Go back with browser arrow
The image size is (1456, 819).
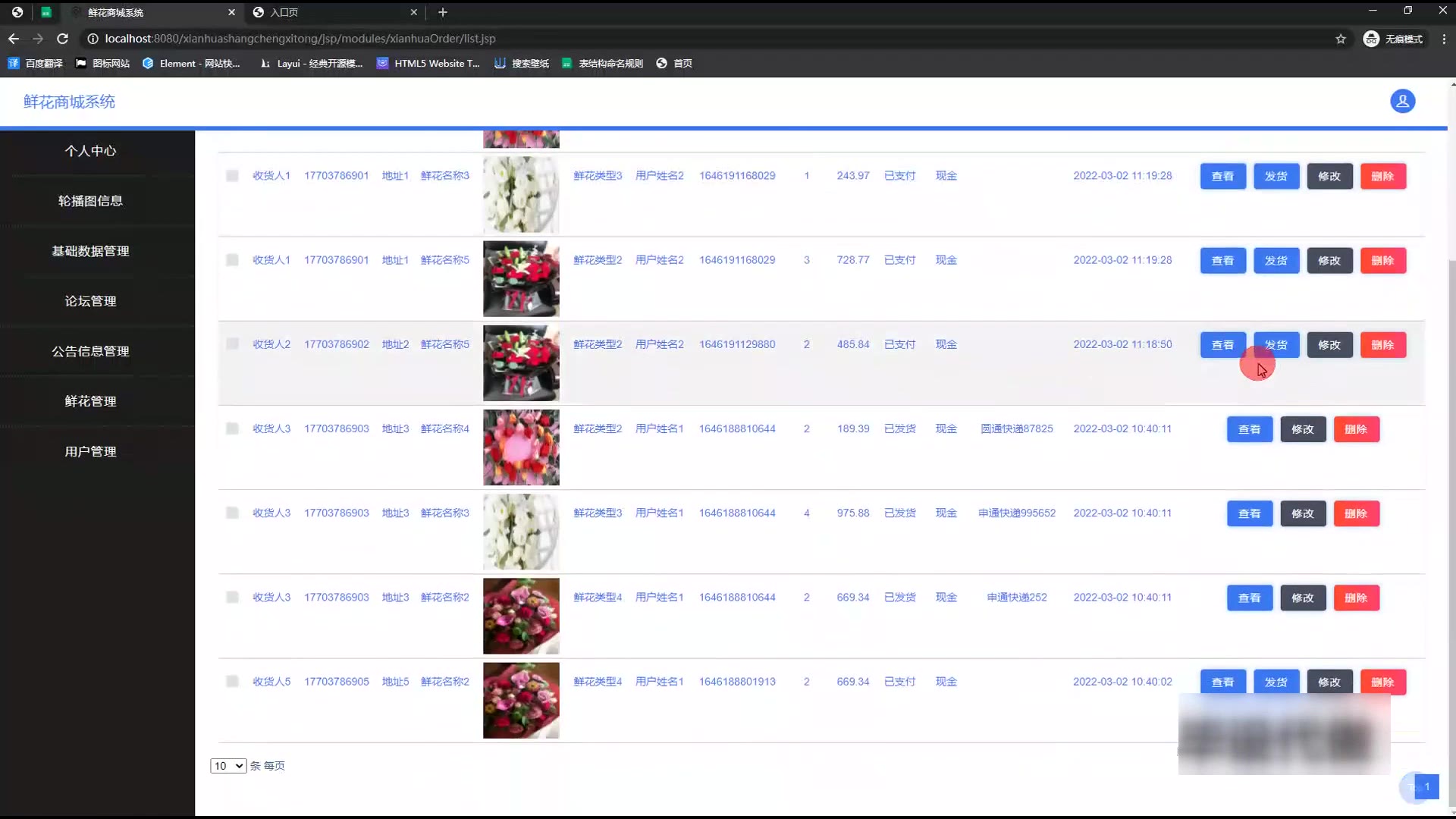pos(14,39)
